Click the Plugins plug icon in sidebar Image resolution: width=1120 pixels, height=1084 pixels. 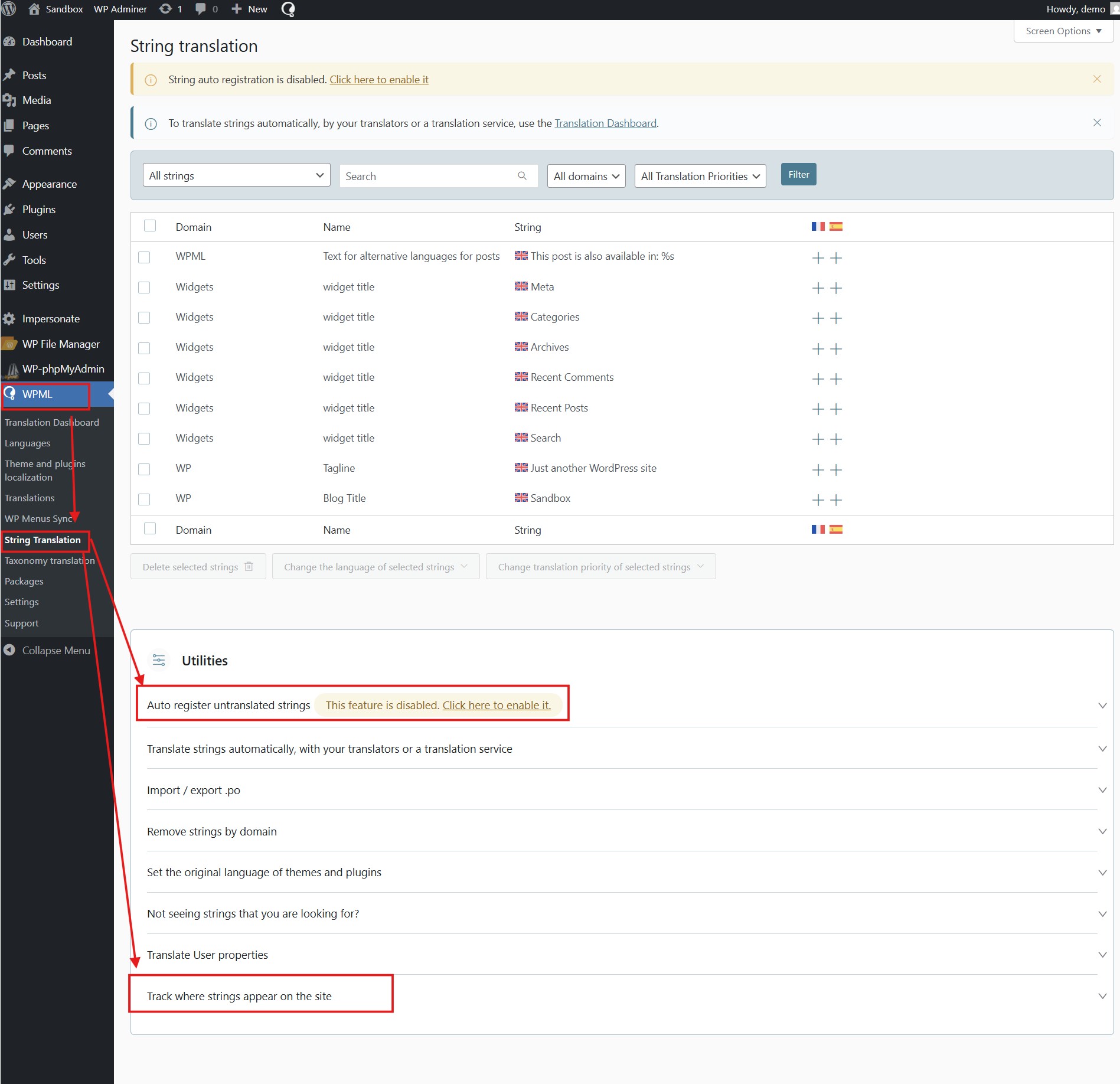[9, 210]
